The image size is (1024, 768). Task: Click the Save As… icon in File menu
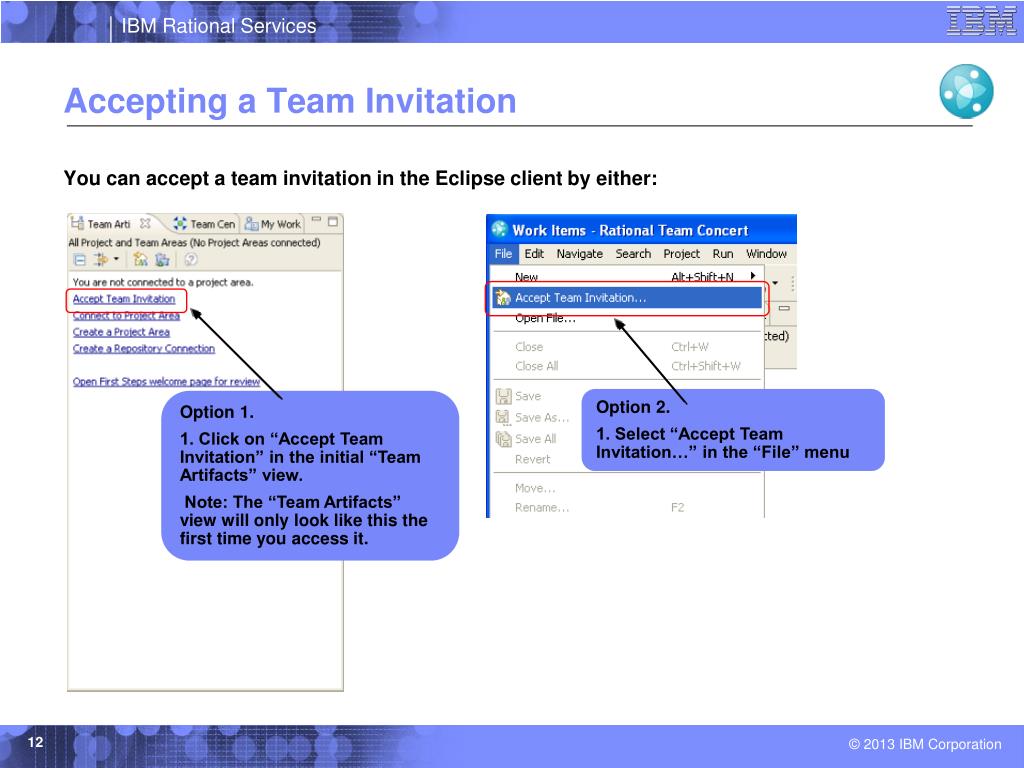(503, 417)
